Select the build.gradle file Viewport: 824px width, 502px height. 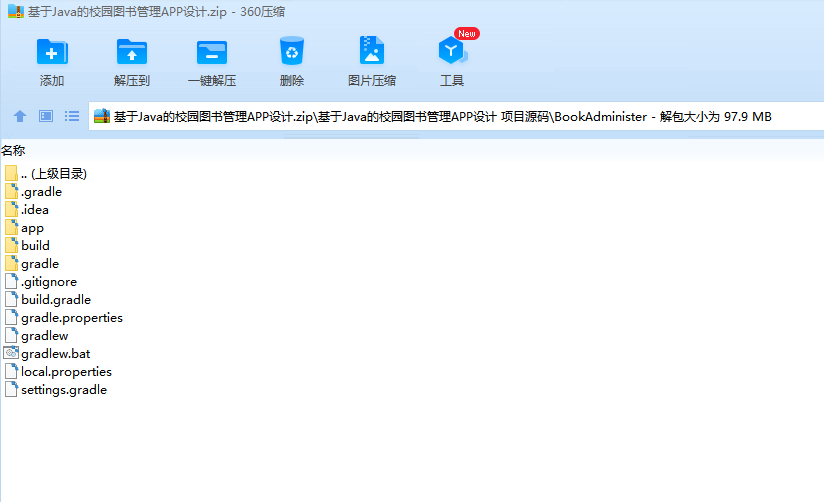tap(48, 300)
